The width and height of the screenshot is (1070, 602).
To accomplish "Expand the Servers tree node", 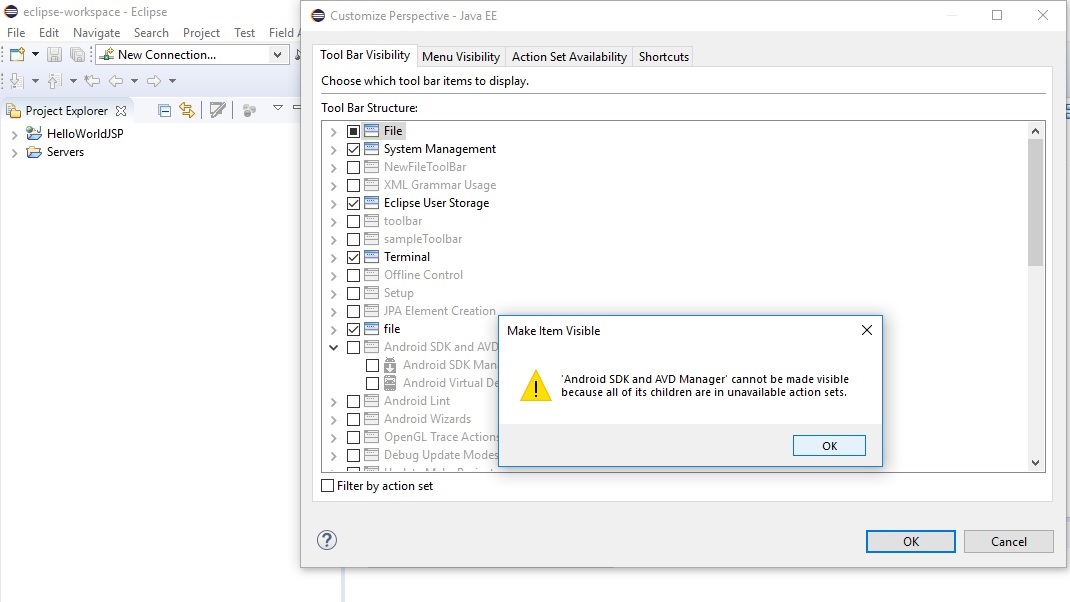I will click(14, 153).
